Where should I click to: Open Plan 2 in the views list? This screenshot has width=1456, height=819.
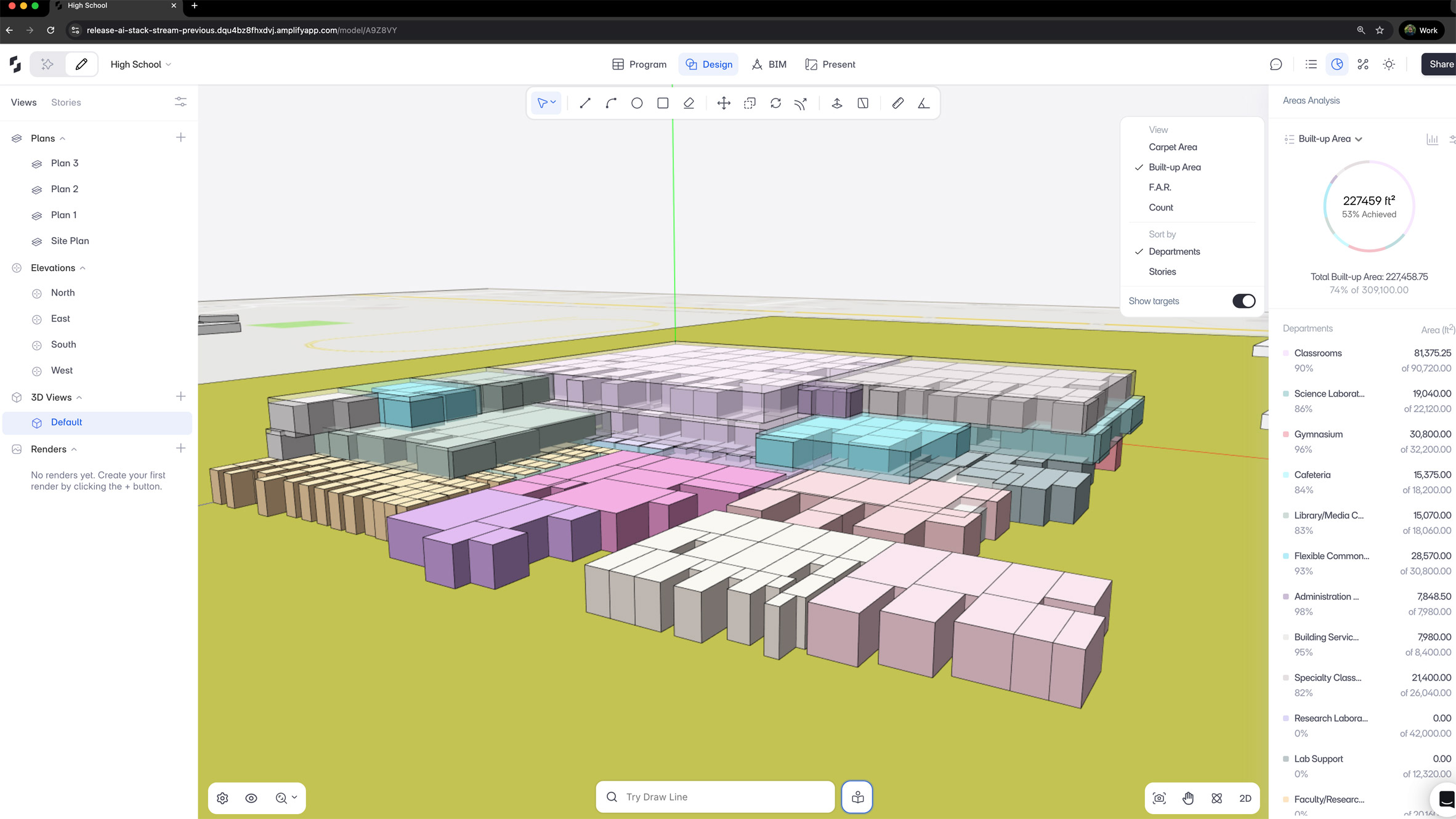(x=65, y=189)
